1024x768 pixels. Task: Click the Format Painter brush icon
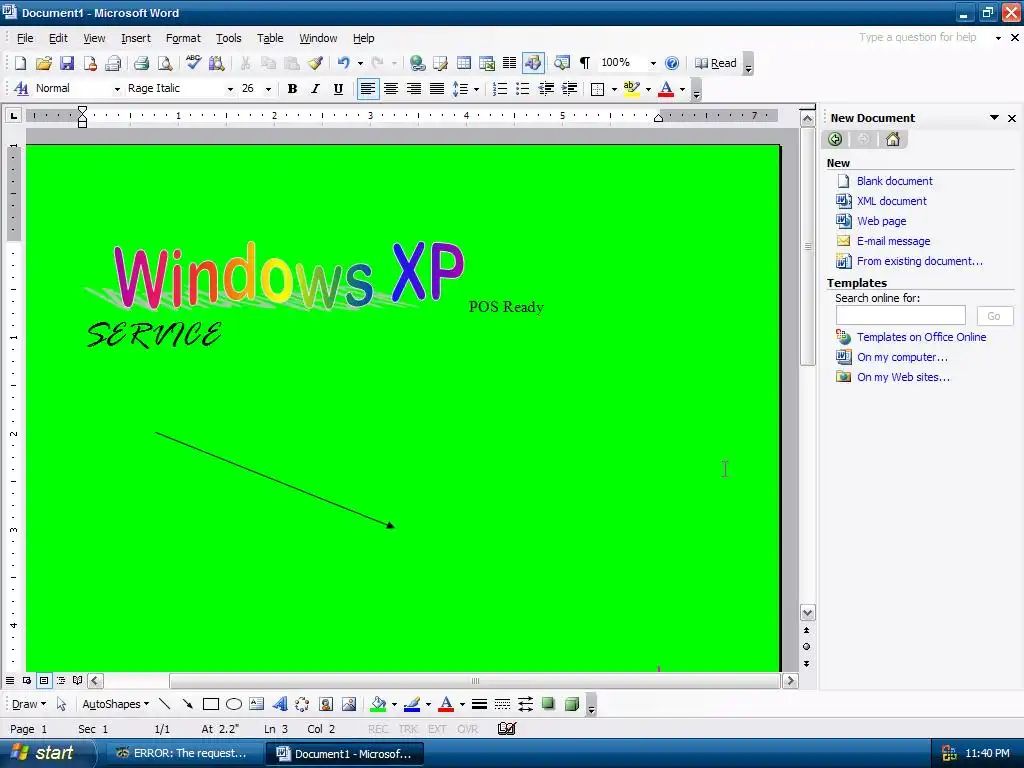point(315,63)
